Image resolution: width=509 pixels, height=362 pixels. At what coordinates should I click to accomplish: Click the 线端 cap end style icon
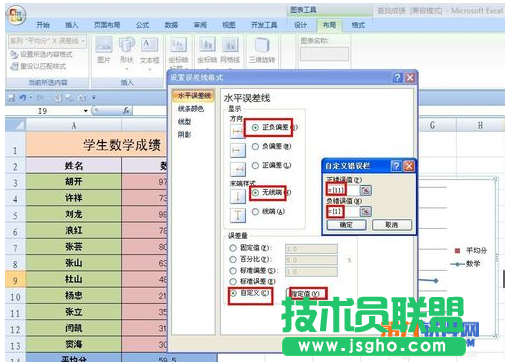coord(238,215)
